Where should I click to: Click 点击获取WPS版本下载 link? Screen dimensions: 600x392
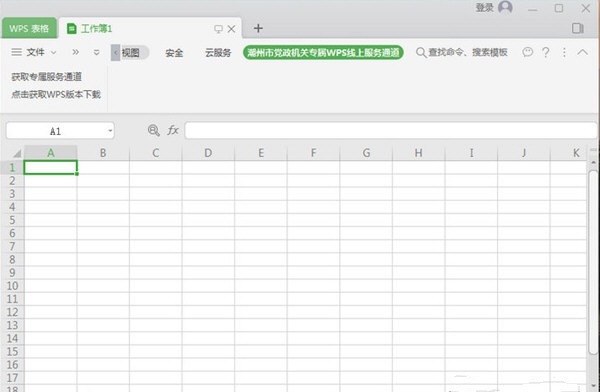[56, 94]
